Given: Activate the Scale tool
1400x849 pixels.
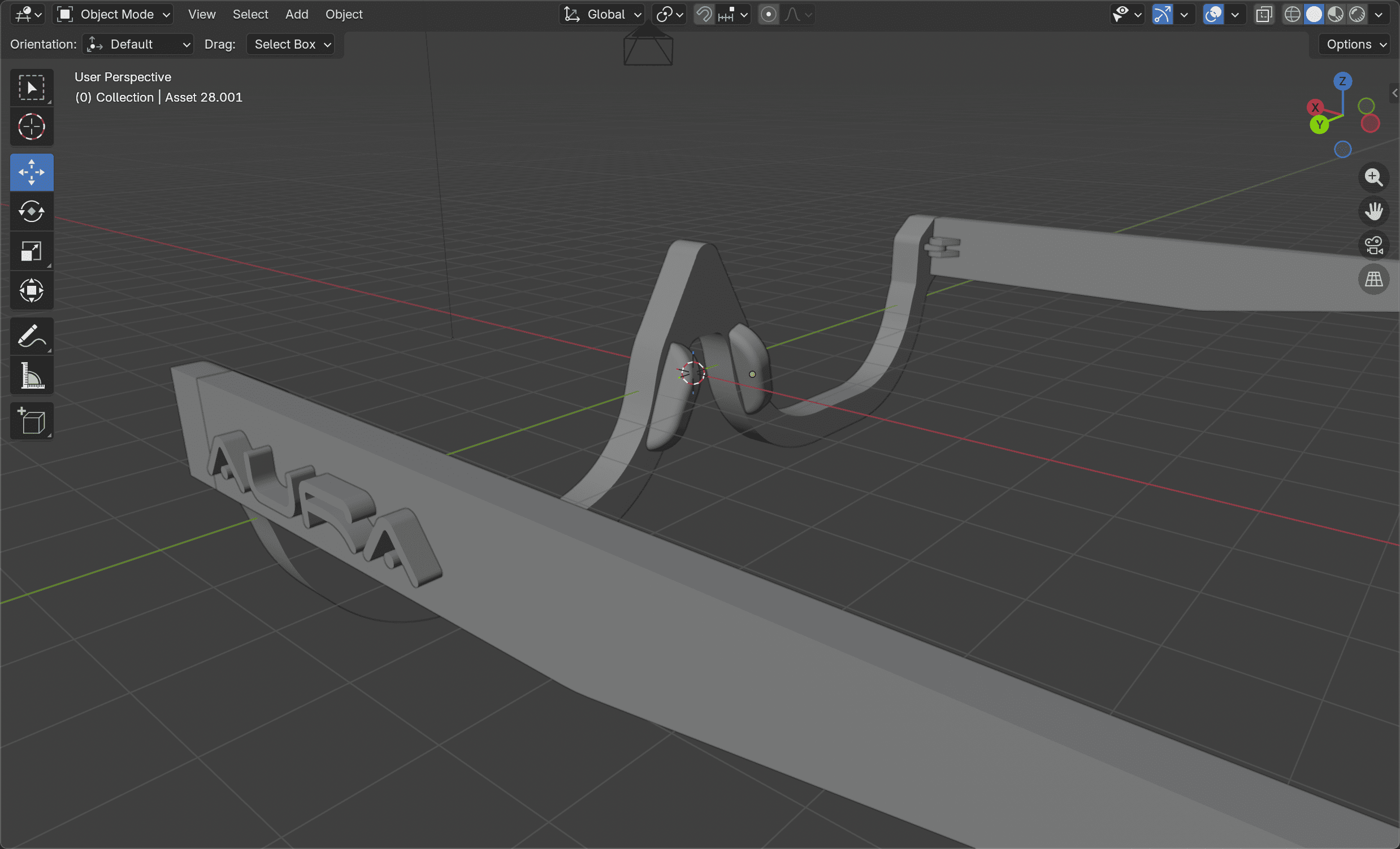Looking at the screenshot, I should [31, 251].
